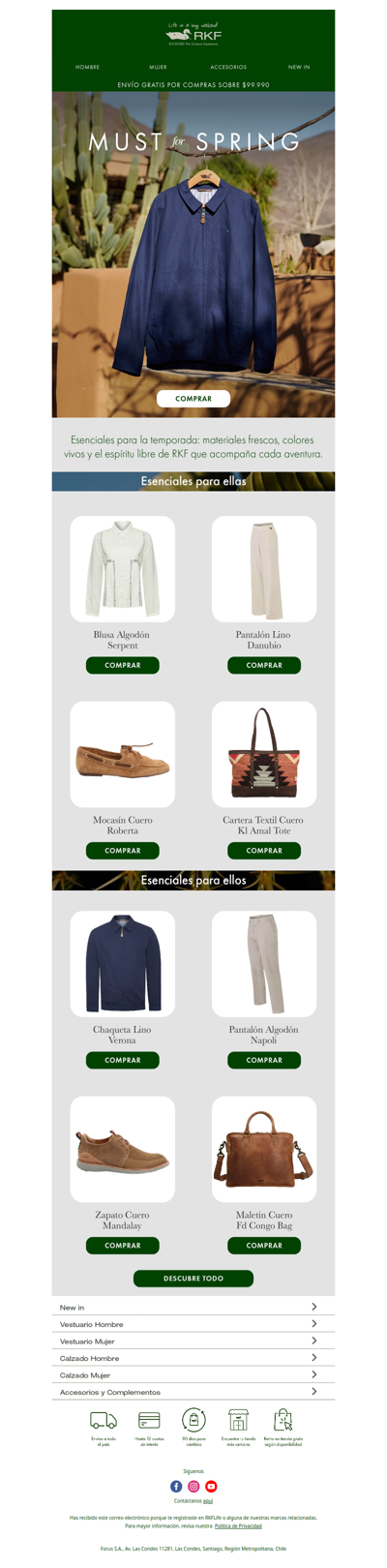Open the RKF Instagram icon
Image resolution: width=387 pixels, height=1568 pixels.
[193, 1486]
